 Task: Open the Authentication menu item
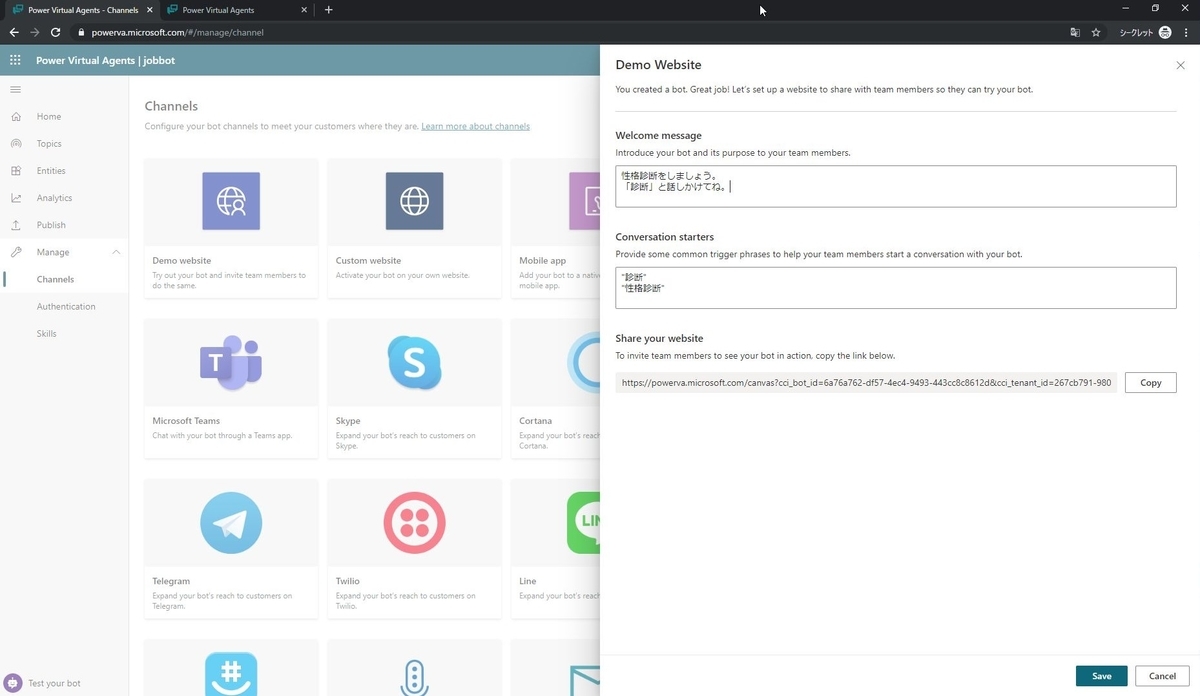(64, 306)
